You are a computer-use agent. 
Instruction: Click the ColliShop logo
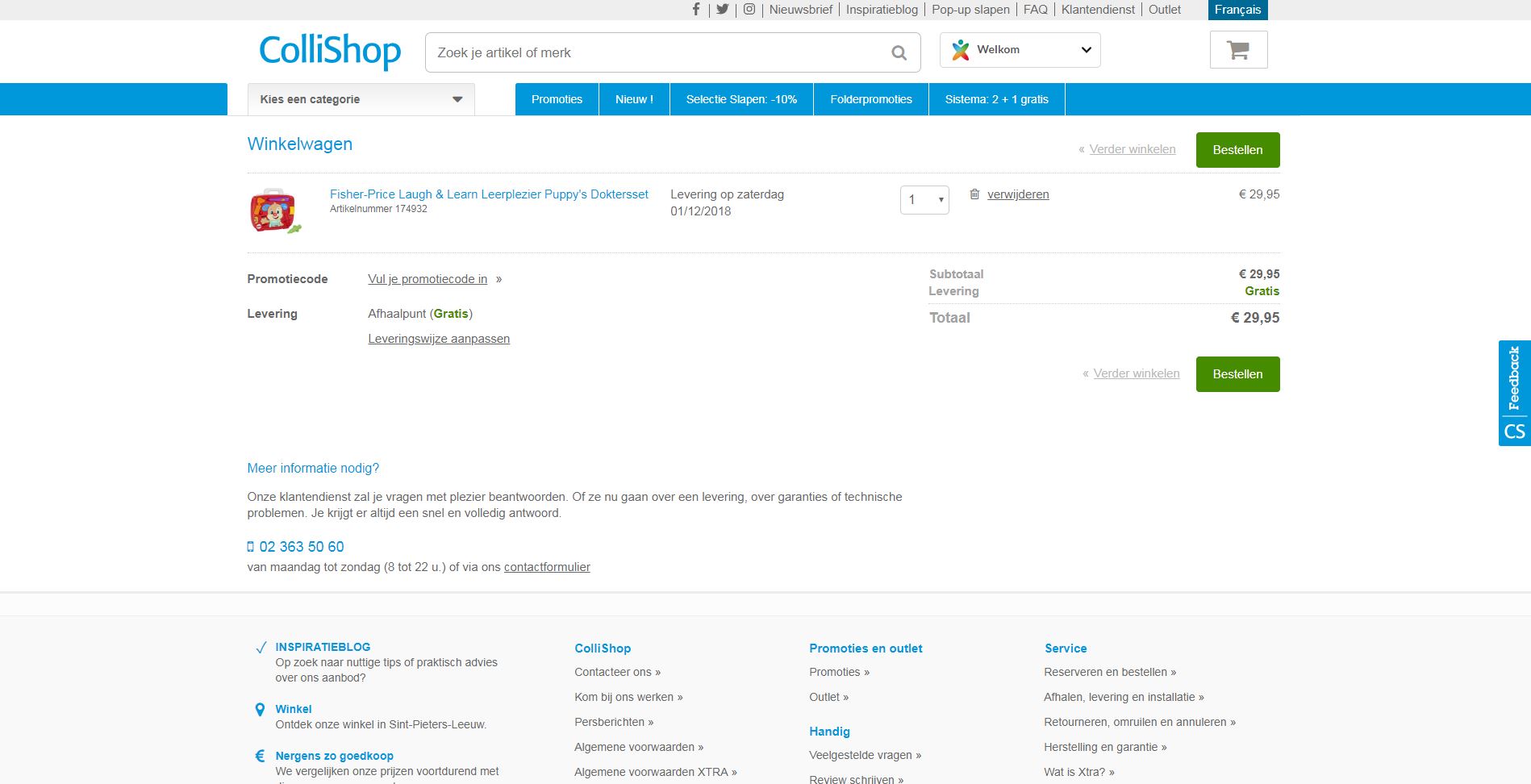click(x=330, y=51)
